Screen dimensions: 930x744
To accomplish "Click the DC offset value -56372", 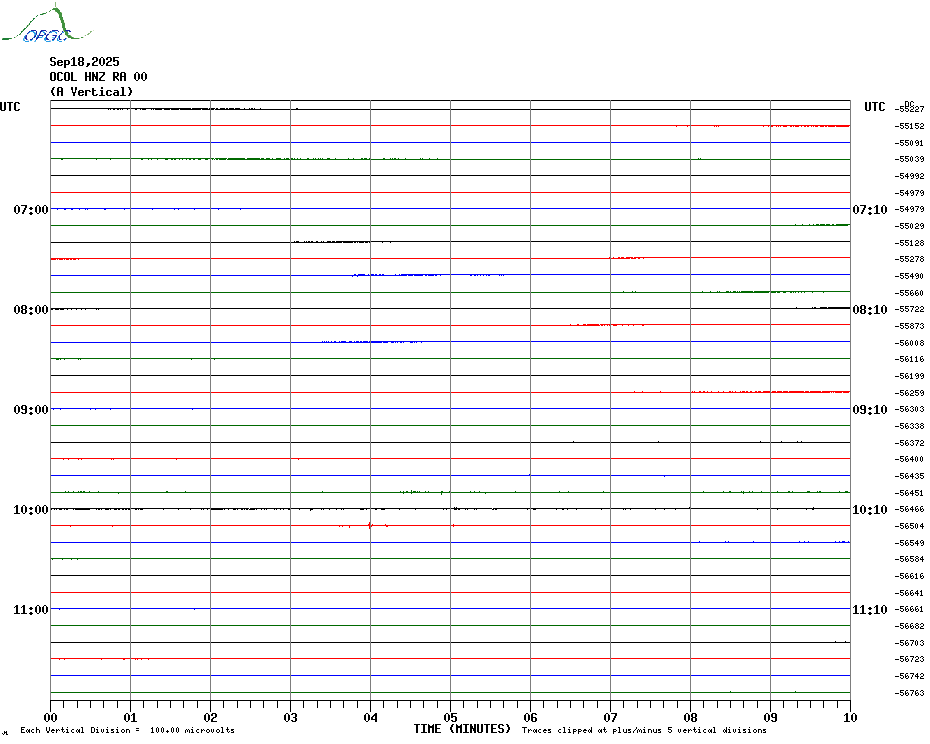I will click(910, 443).
